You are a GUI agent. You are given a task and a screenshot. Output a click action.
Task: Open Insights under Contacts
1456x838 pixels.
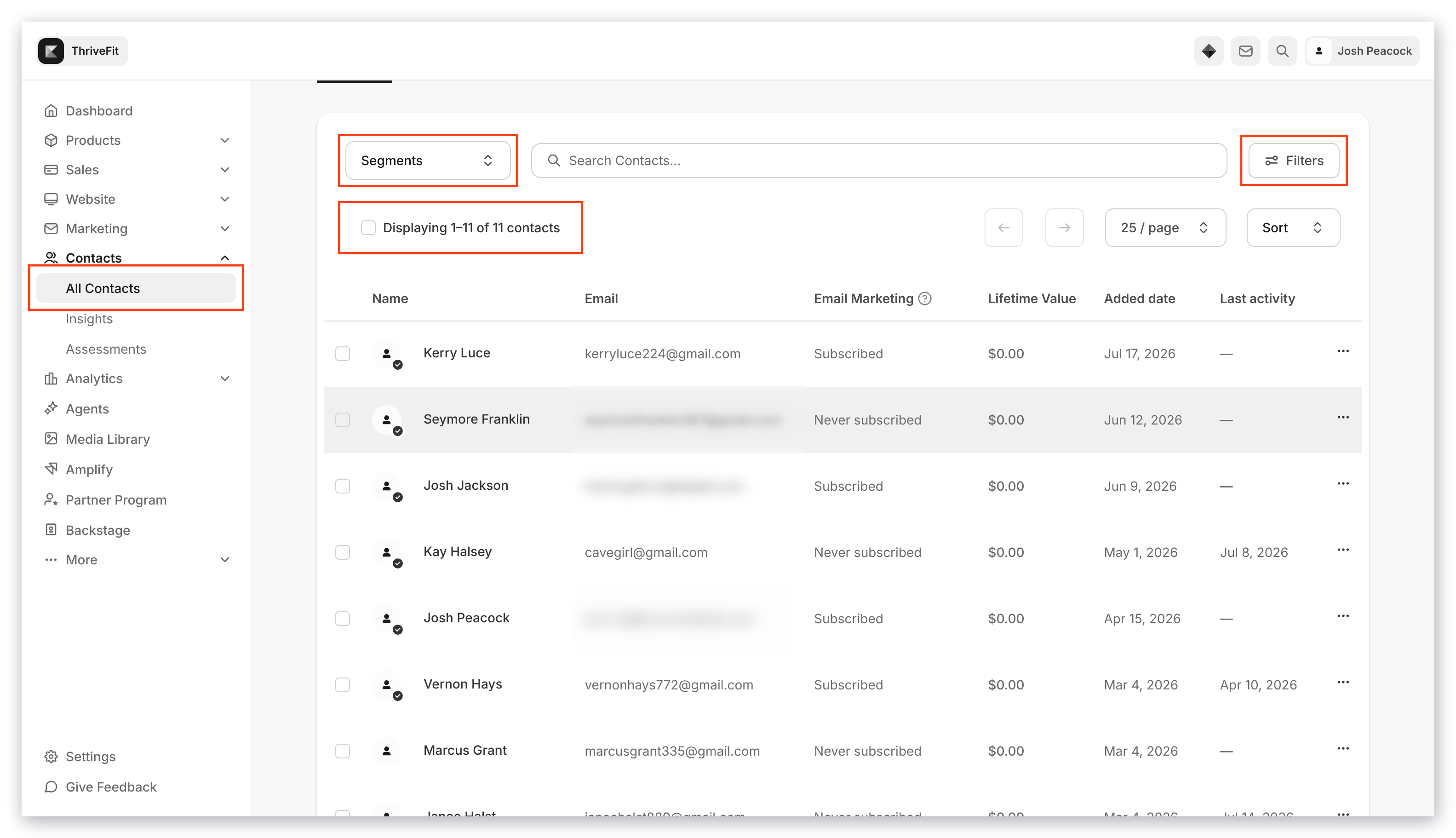click(x=89, y=318)
